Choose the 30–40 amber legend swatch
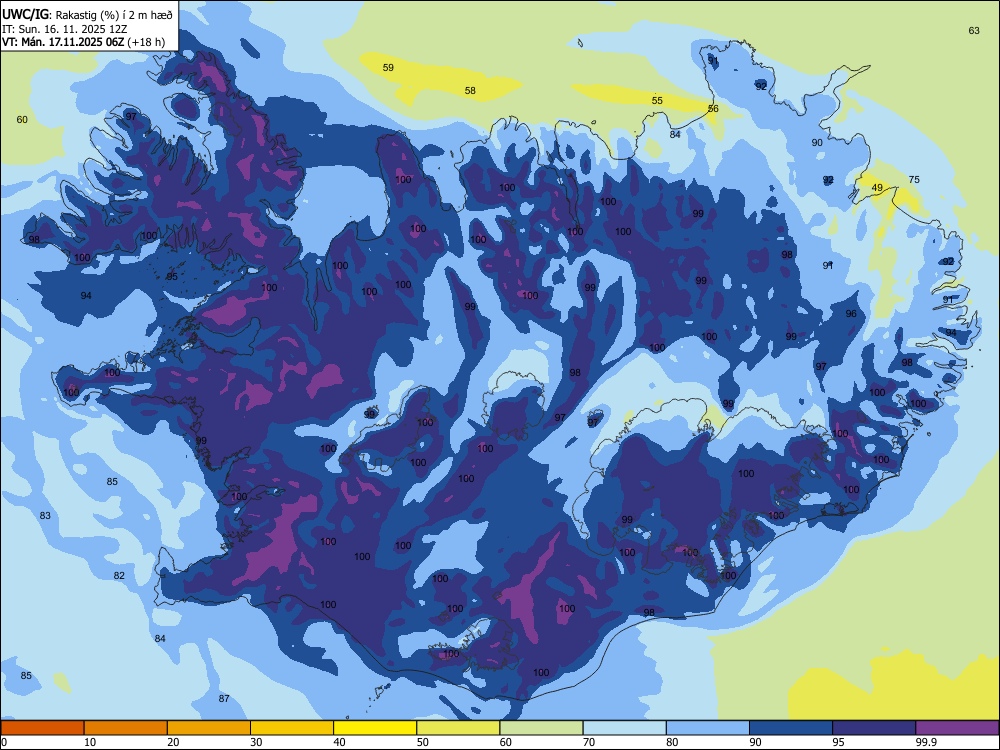 click(291, 728)
